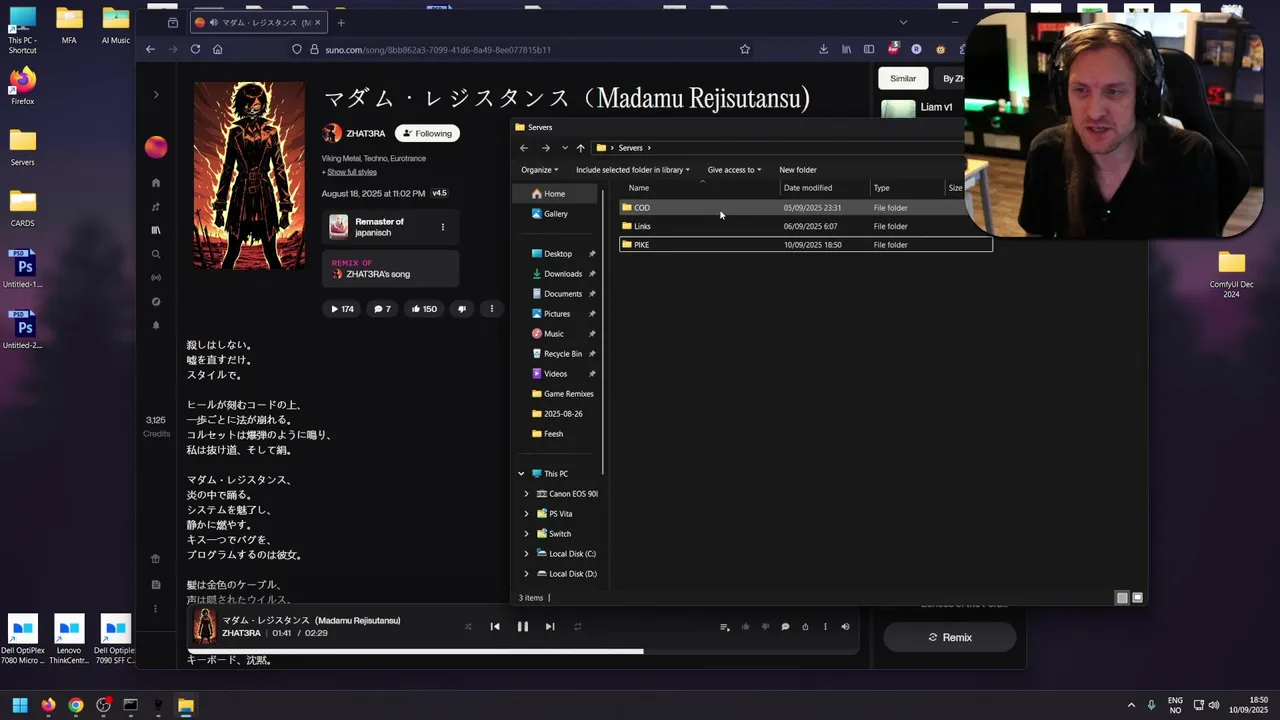Click the ZHAT3RA artist name link
The height and width of the screenshot is (720, 1280).
[365, 133]
